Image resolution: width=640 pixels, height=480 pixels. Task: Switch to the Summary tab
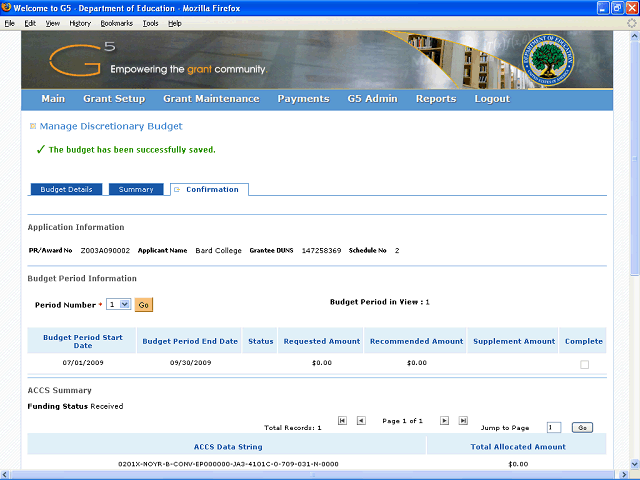(136, 189)
